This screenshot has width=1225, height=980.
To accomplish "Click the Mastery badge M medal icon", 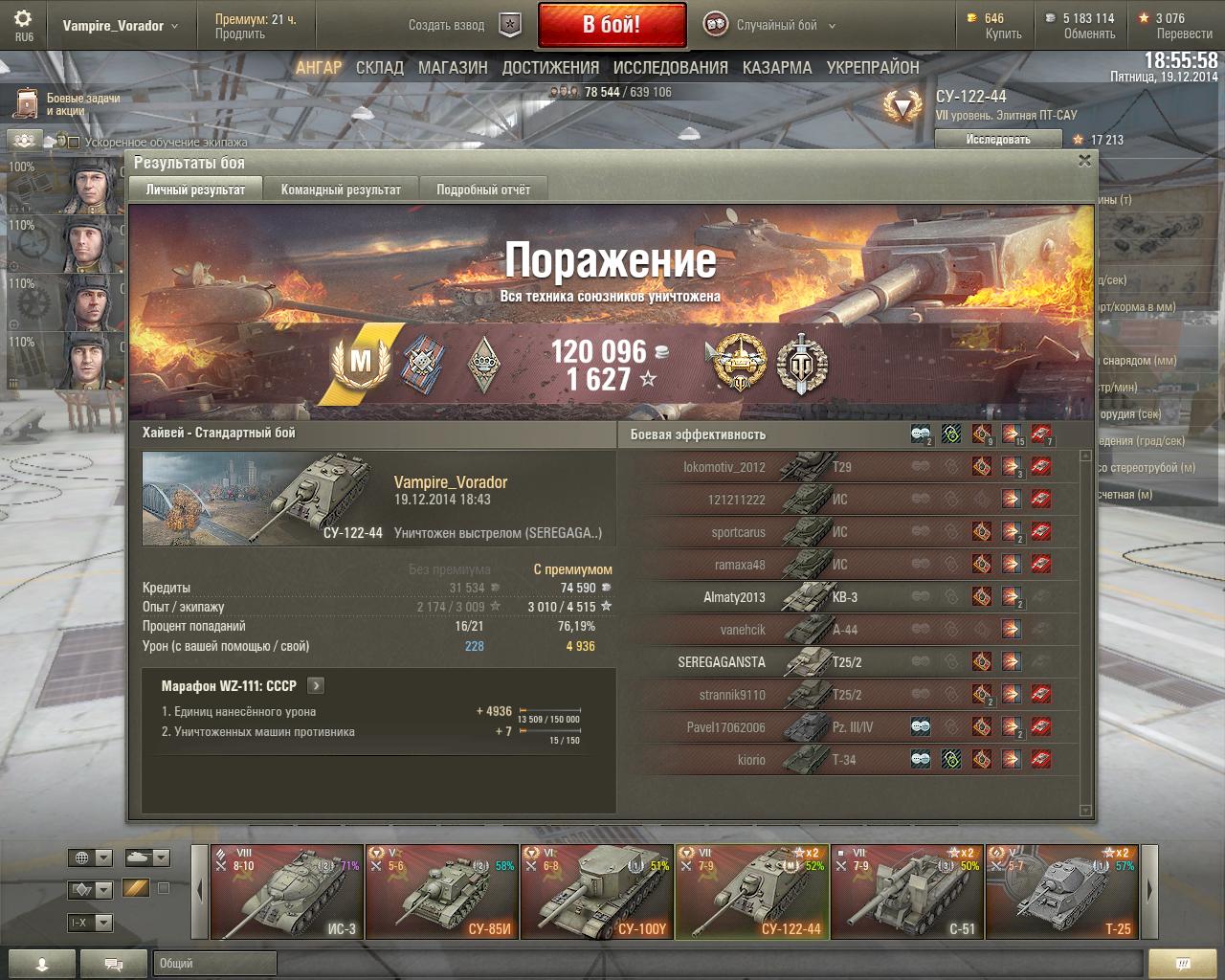I will 361,362.
